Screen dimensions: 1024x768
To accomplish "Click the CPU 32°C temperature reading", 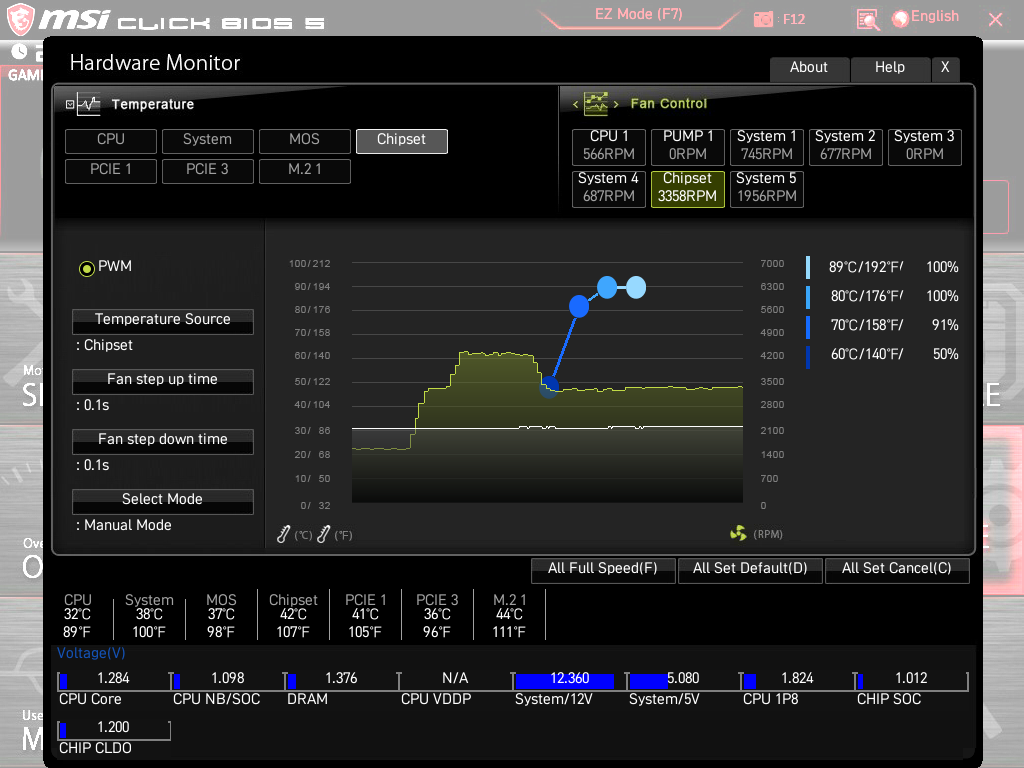I will (x=77, y=615).
